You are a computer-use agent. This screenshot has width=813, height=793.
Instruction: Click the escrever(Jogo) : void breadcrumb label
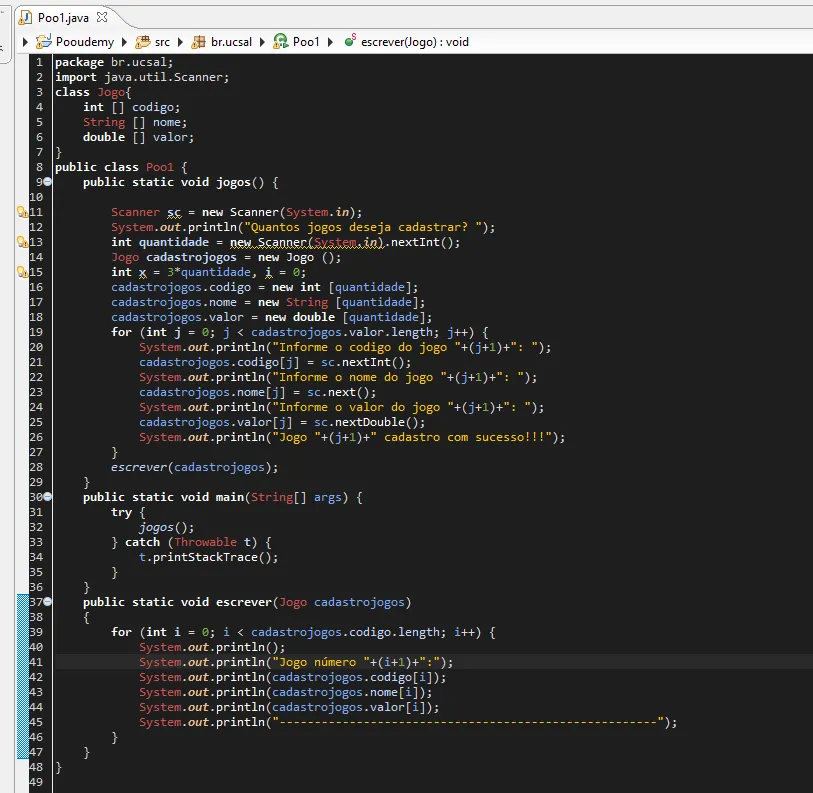pyautogui.click(x=415, y=42)
